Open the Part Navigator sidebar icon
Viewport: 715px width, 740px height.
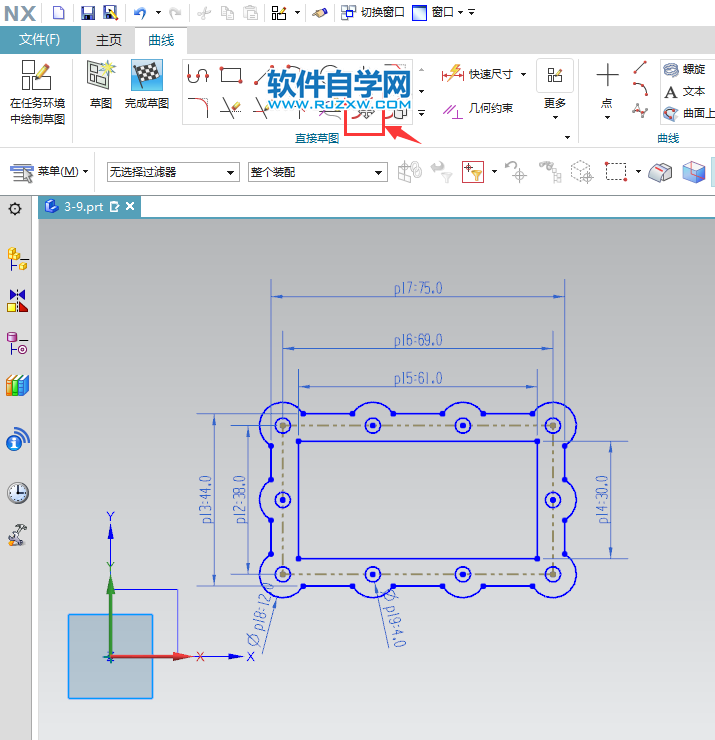17,343
